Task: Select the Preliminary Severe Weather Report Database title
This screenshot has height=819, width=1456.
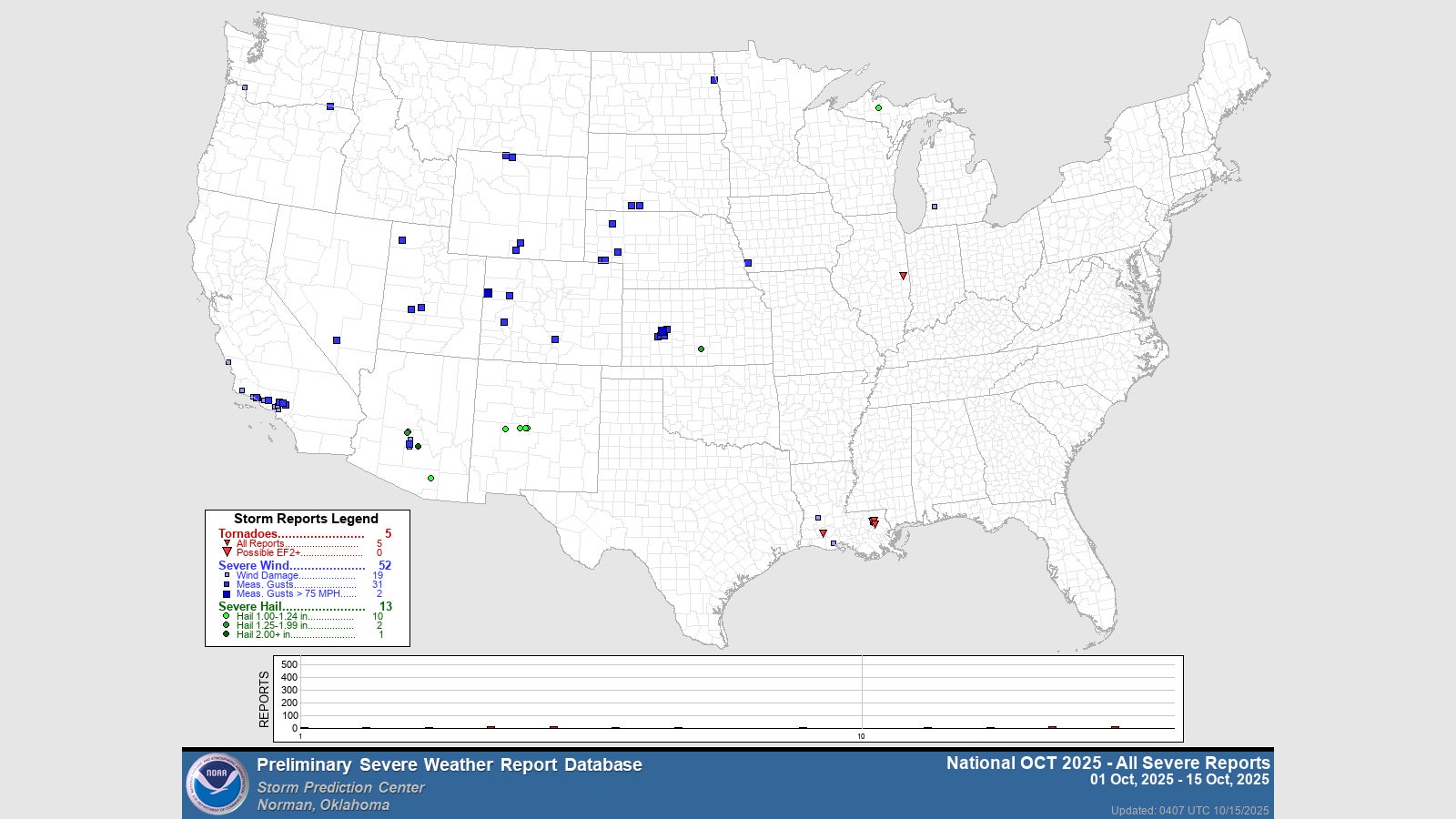Action: click(x=450, y=764)
